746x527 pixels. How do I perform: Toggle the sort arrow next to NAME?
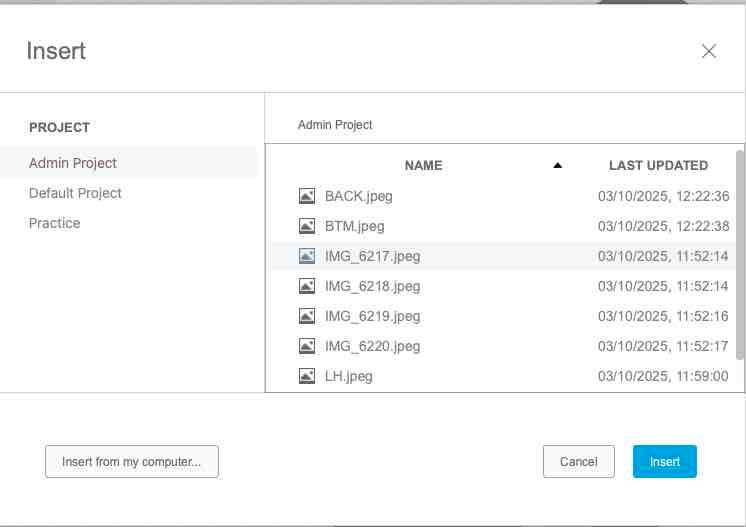click(x=558, y=166)
